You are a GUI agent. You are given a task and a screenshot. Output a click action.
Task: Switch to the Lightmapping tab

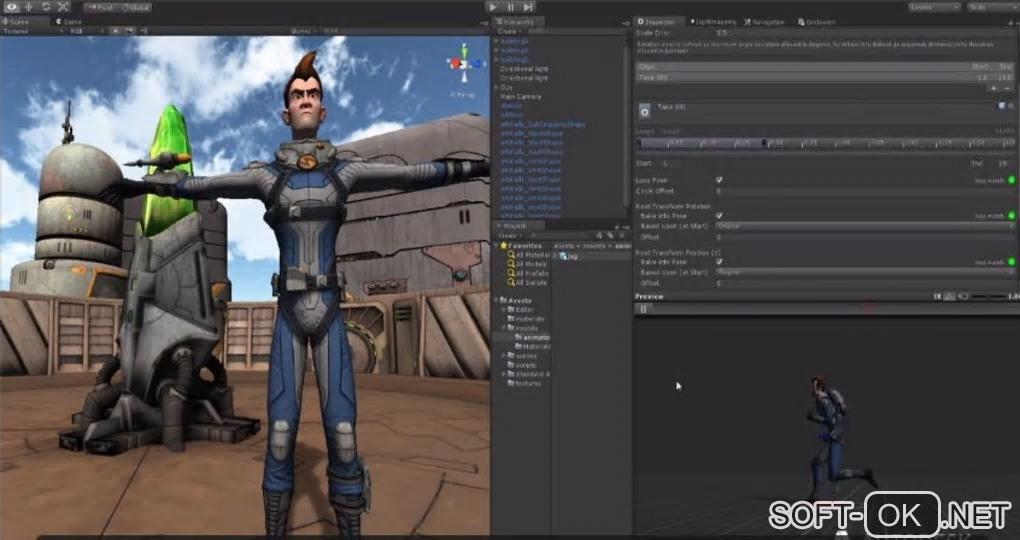(x=716, y=21)
